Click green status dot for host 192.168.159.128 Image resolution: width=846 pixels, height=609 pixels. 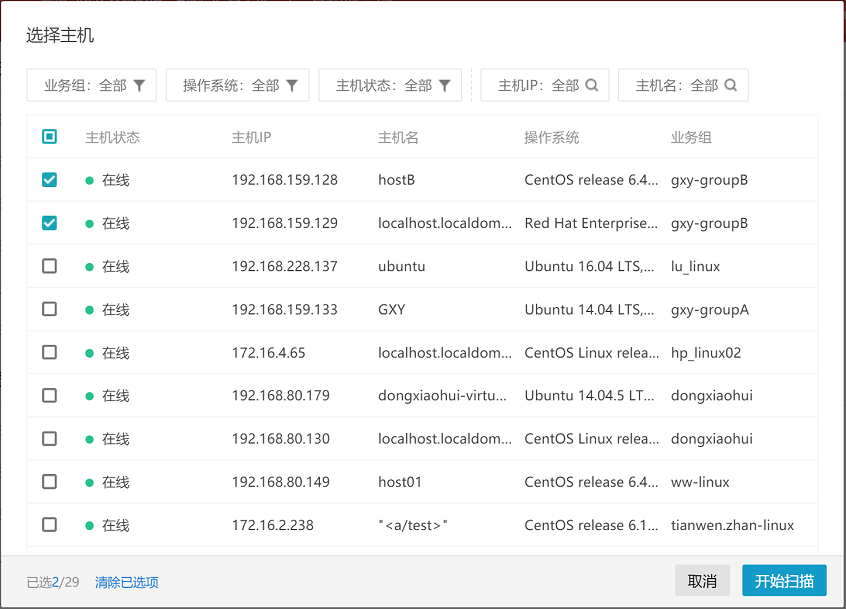tap(90, 181)
